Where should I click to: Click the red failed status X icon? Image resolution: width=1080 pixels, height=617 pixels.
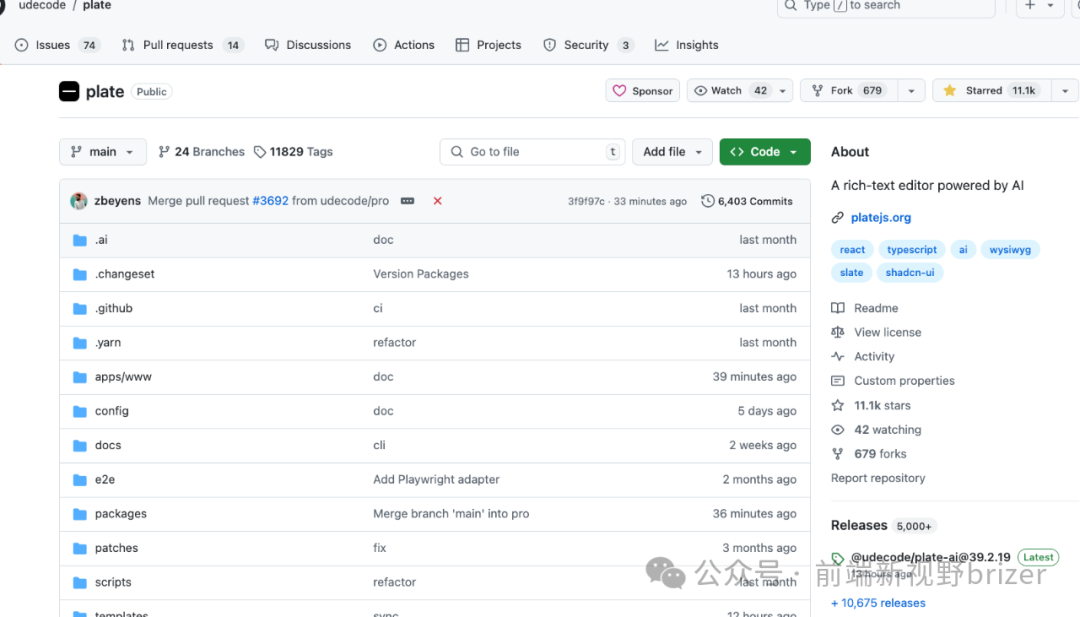pos(437,201)
